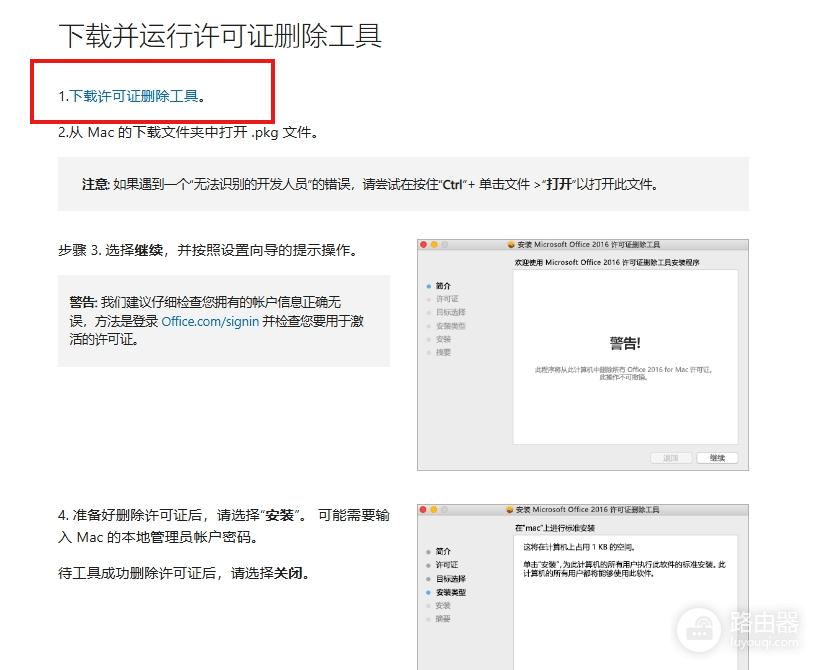Click 欢迎使用 welcome line in first installer
This screenshot has width=817, height=670.
(x=607, y=263)
